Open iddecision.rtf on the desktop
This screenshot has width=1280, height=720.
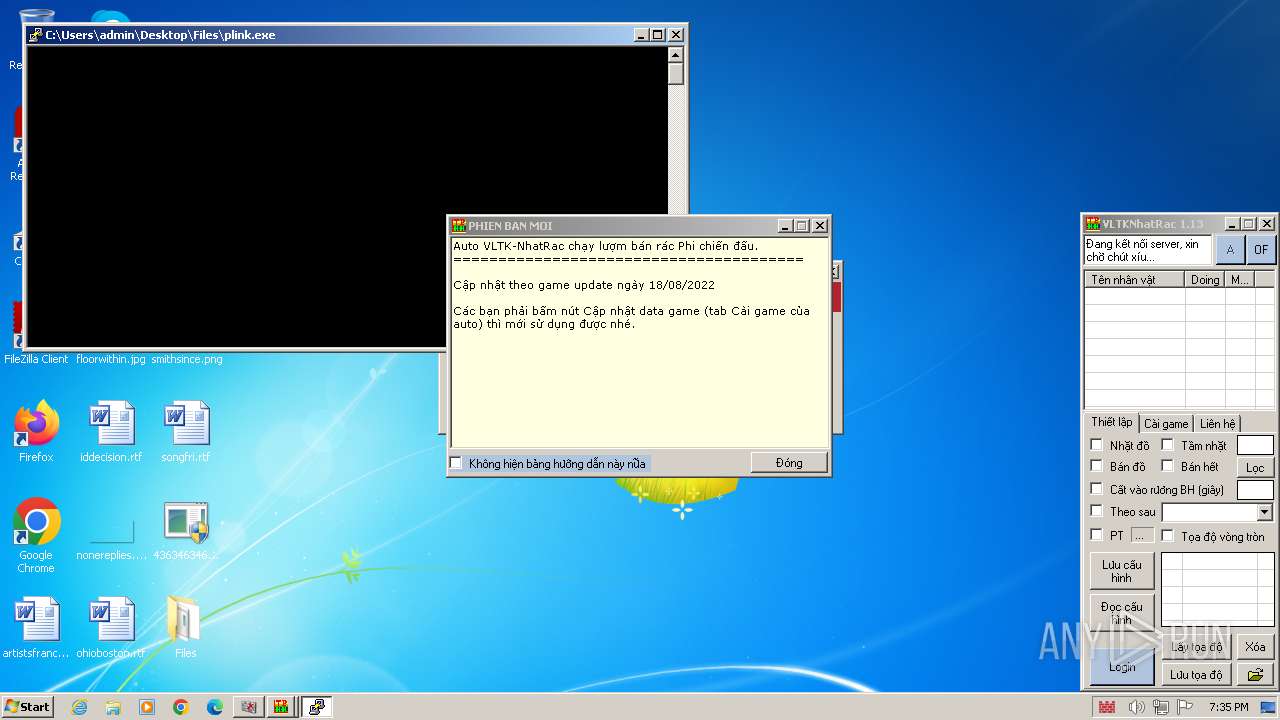[111, 432]
